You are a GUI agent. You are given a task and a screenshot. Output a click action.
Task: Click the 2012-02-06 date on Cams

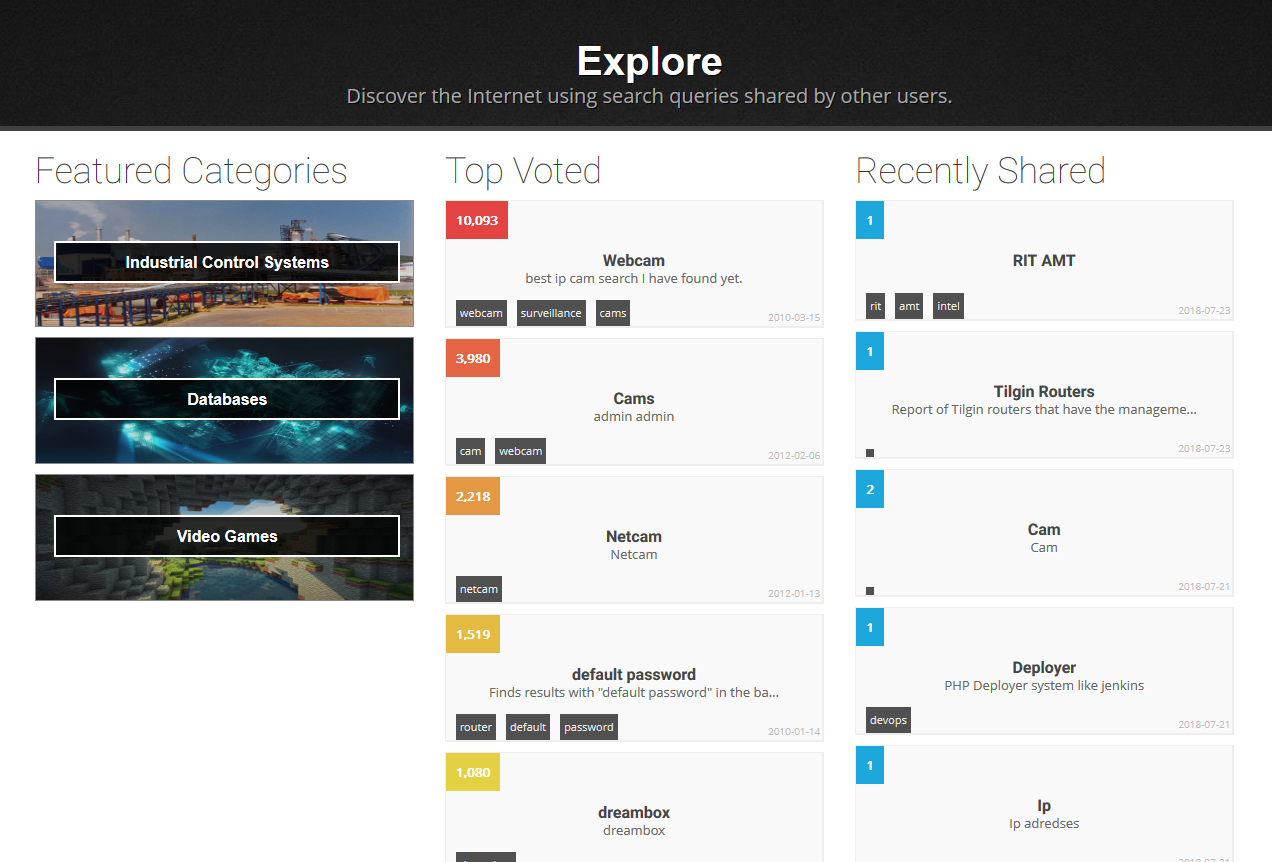point(794,456)
